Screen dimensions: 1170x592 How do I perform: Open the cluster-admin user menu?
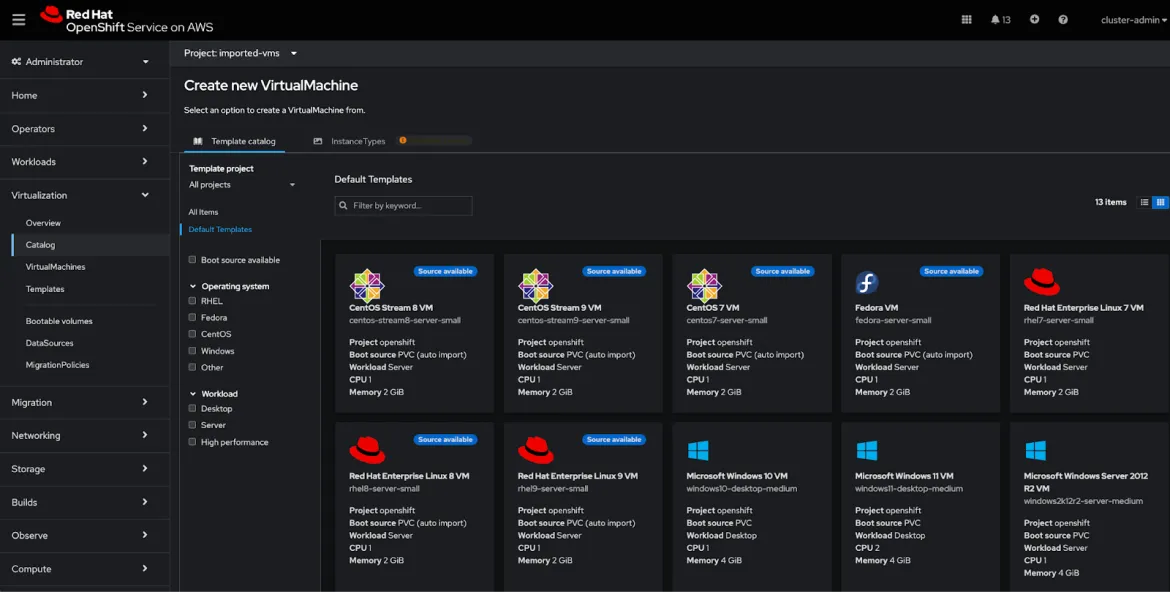[x=1133, y=20]
